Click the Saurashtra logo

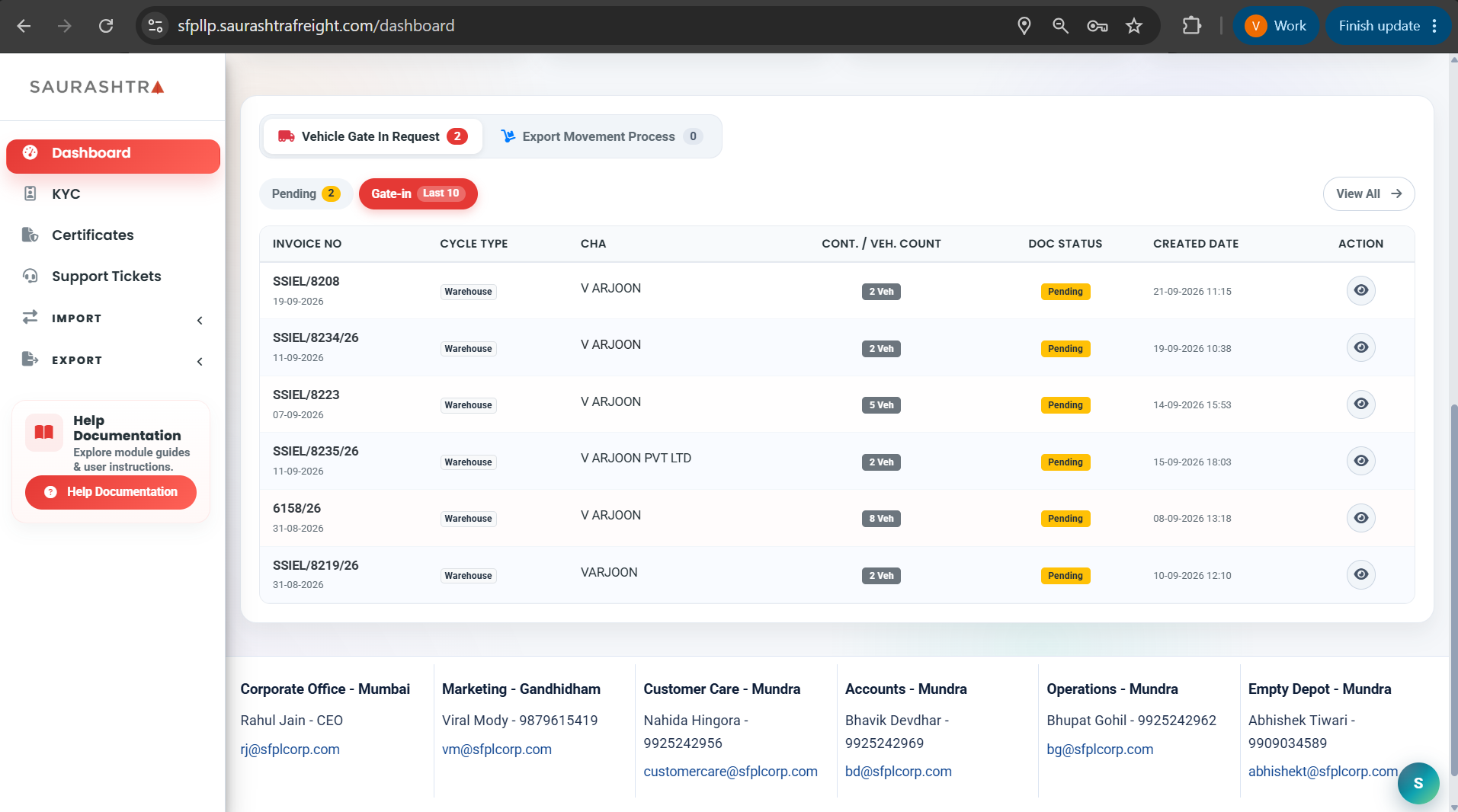click(x=97, y=87)
